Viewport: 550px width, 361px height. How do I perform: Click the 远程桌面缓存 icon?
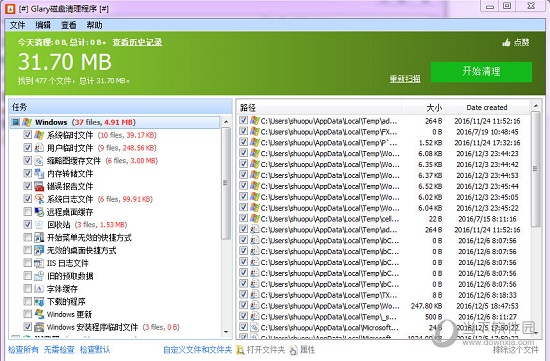39,212
